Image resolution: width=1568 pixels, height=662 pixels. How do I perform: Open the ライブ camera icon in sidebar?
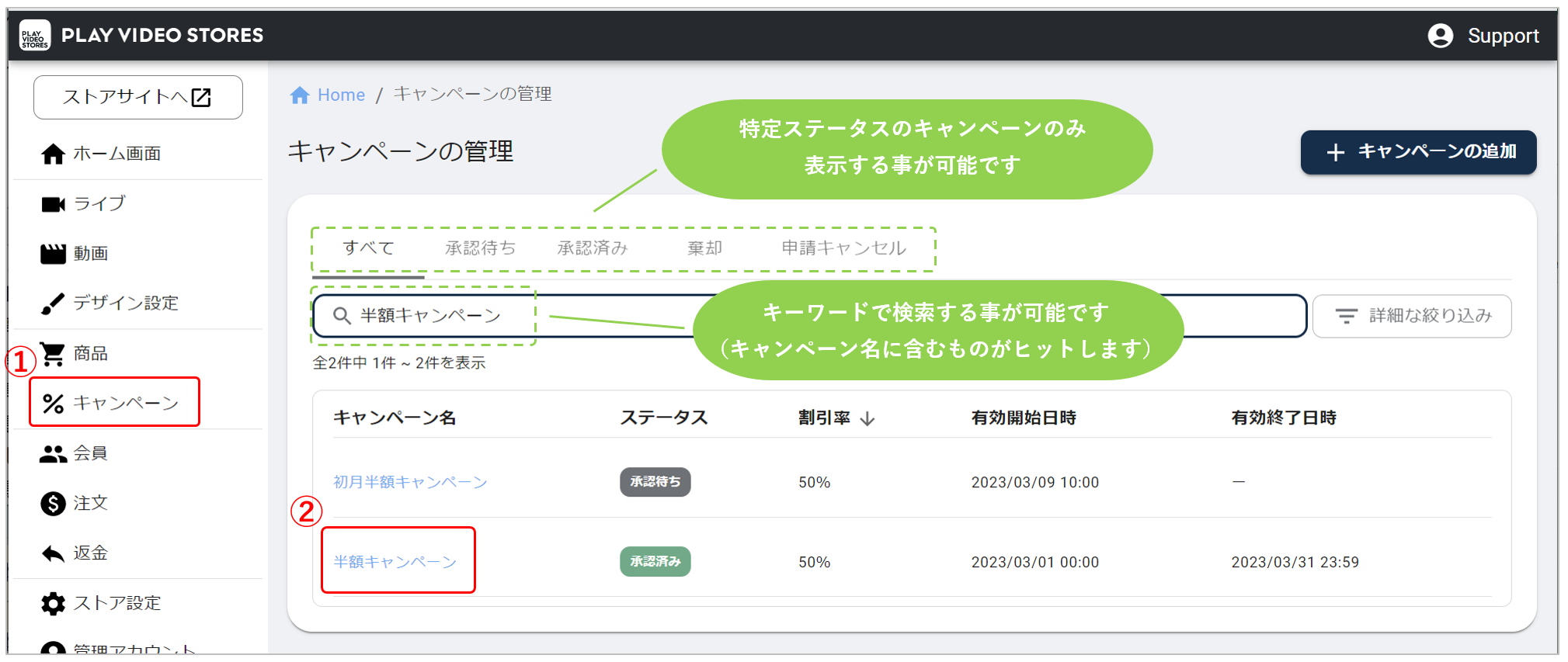[53, 204]
